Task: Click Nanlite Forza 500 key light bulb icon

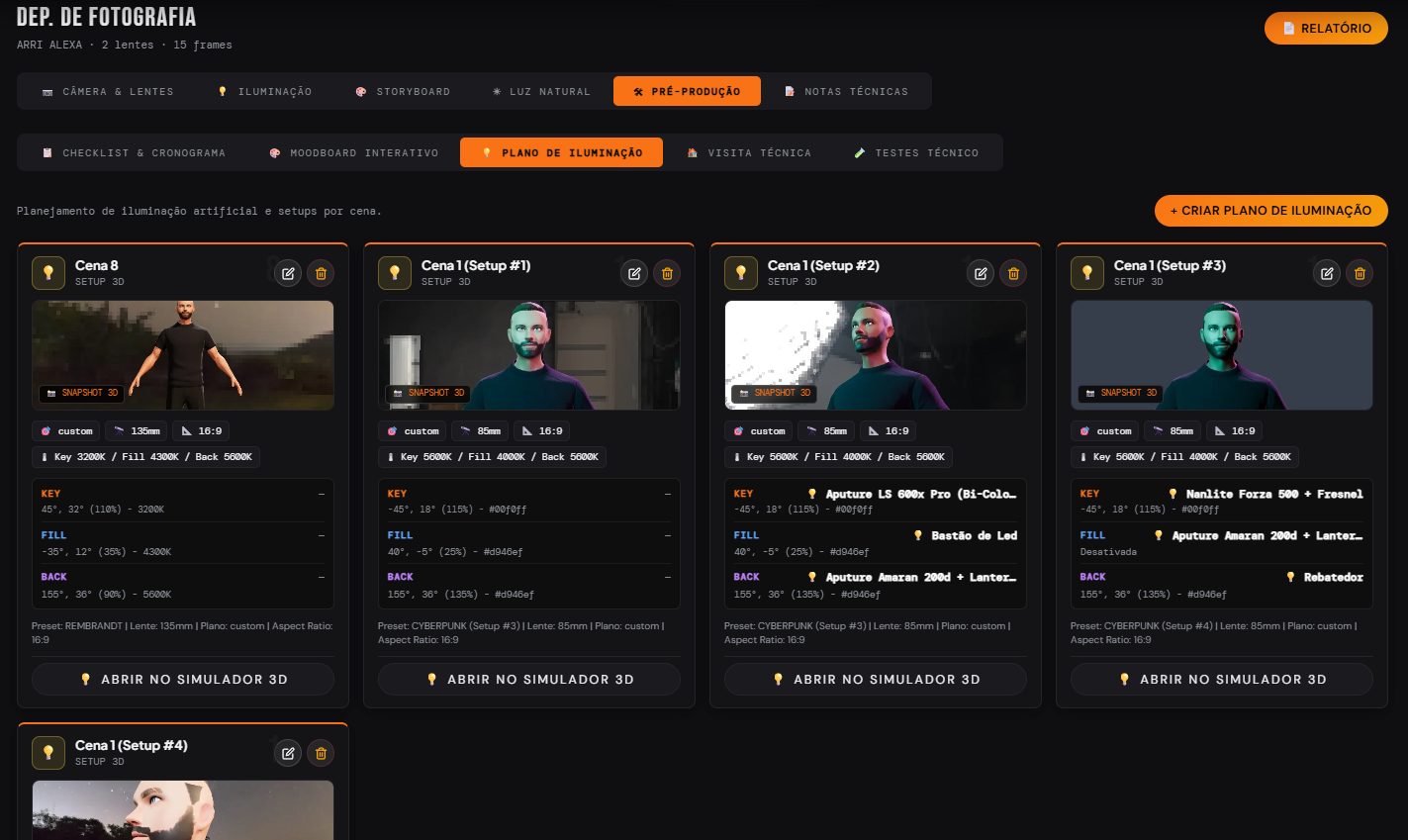Action: 1173,494
